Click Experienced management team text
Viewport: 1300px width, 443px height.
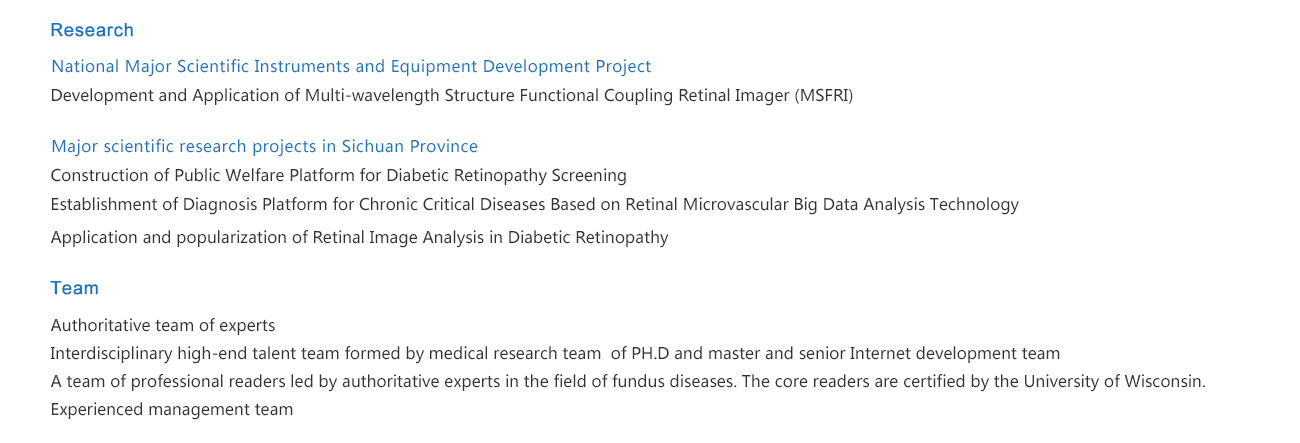pos(172,410)
